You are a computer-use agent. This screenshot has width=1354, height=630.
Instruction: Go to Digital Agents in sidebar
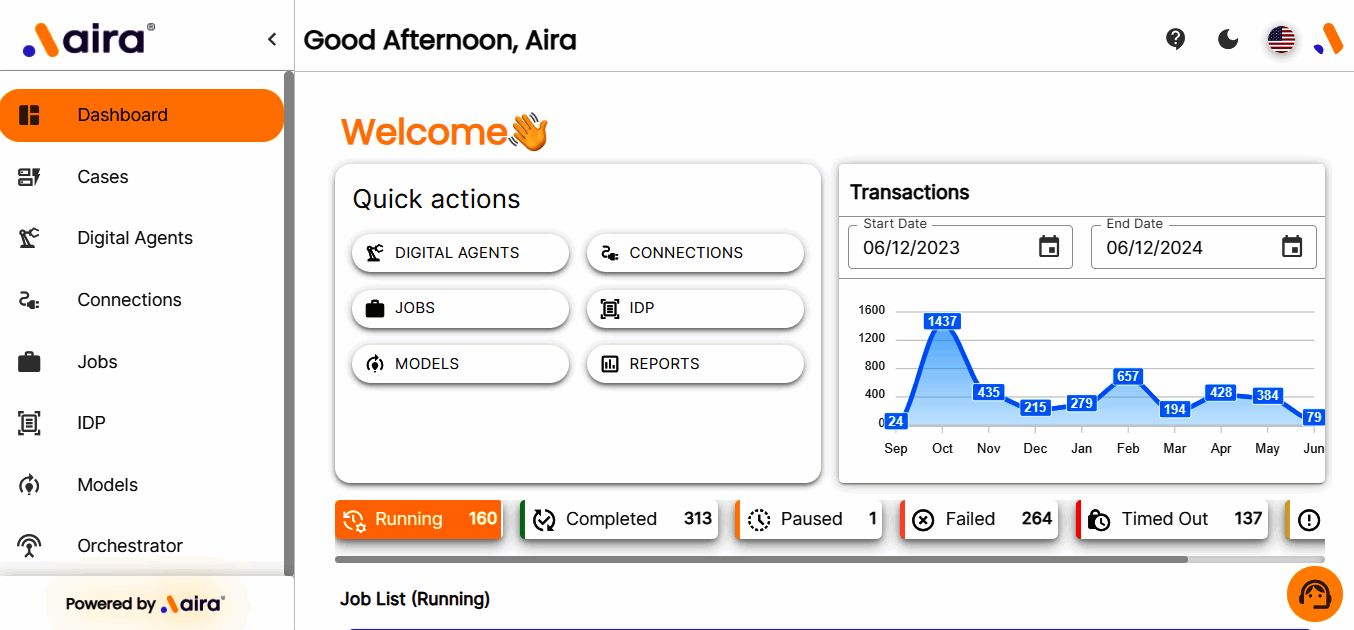click(x=135, y=238)
